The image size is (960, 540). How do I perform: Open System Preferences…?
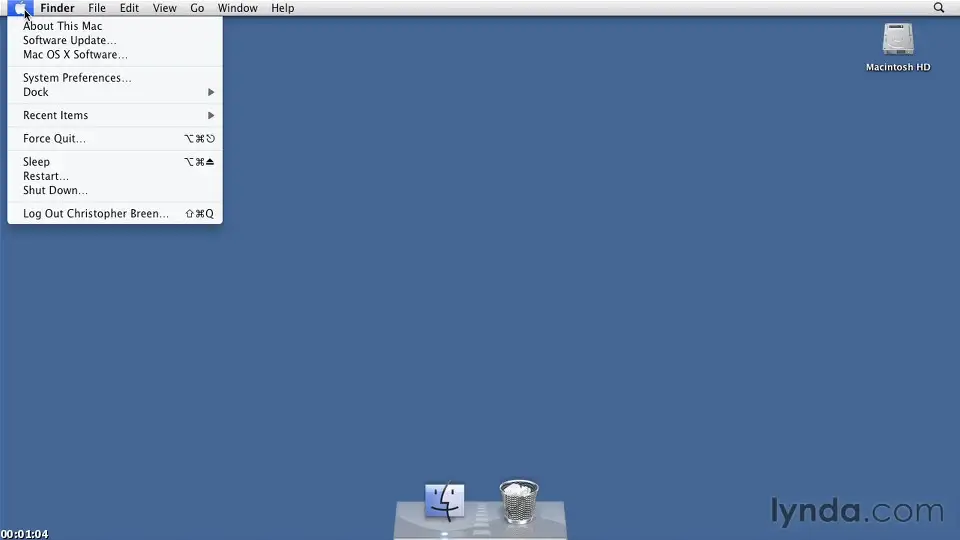click(x=114, y=78)
